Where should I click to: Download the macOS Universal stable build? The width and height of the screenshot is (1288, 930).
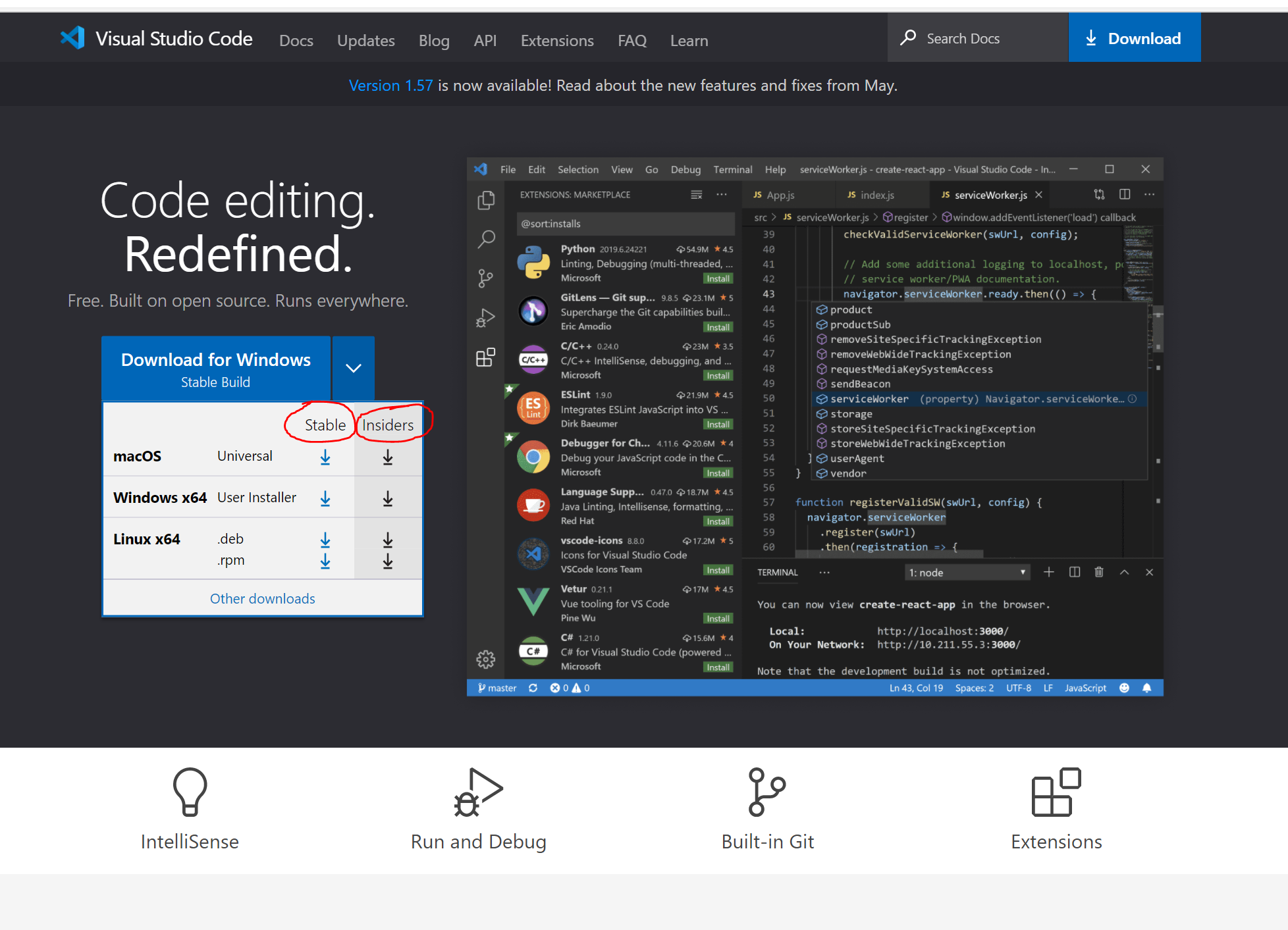[325, 457]
